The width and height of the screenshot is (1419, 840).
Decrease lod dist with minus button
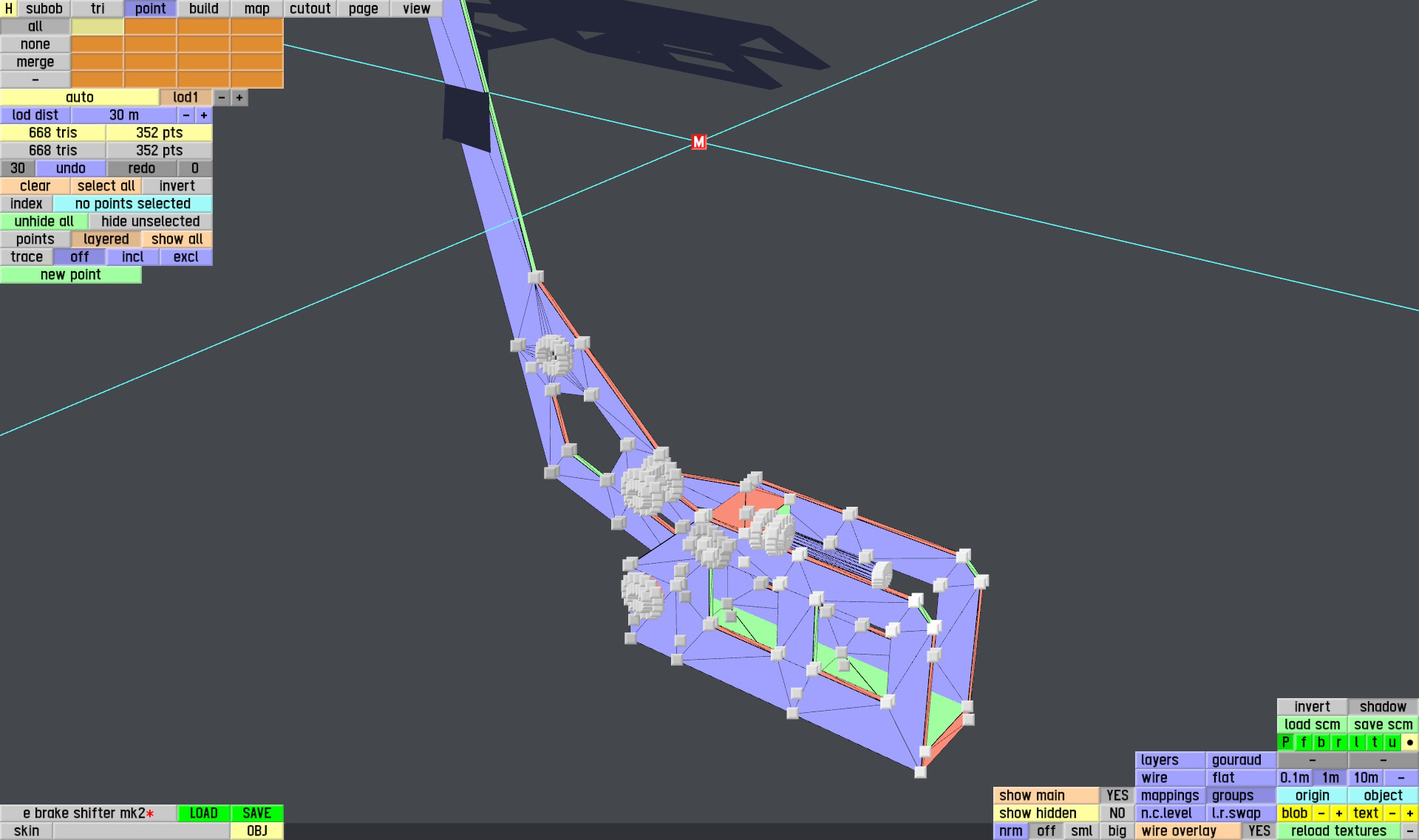(x=186, y=115)
